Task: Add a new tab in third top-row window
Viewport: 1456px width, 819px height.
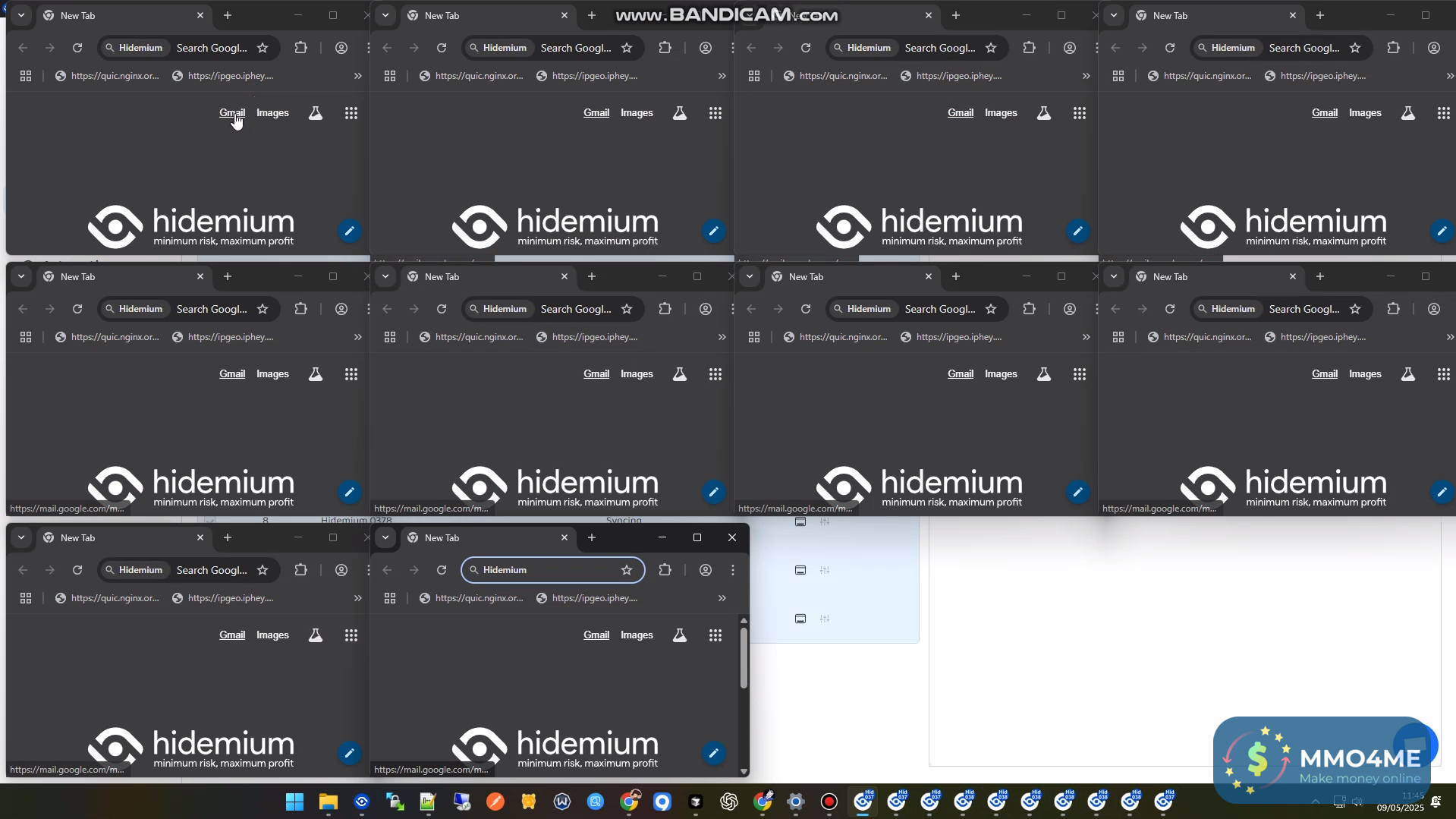Action: (x=956, y=15)
